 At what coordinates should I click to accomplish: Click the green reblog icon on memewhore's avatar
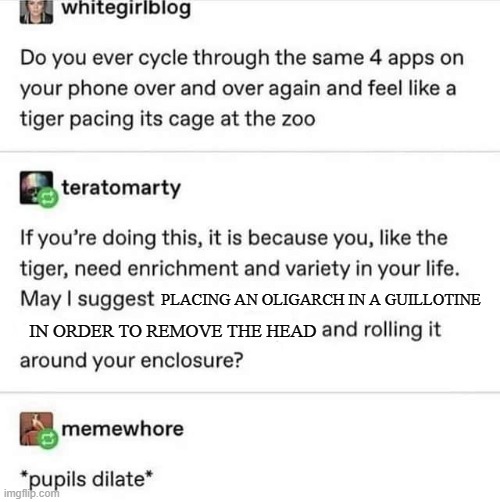pyautogui.click(x=48, y=440)
